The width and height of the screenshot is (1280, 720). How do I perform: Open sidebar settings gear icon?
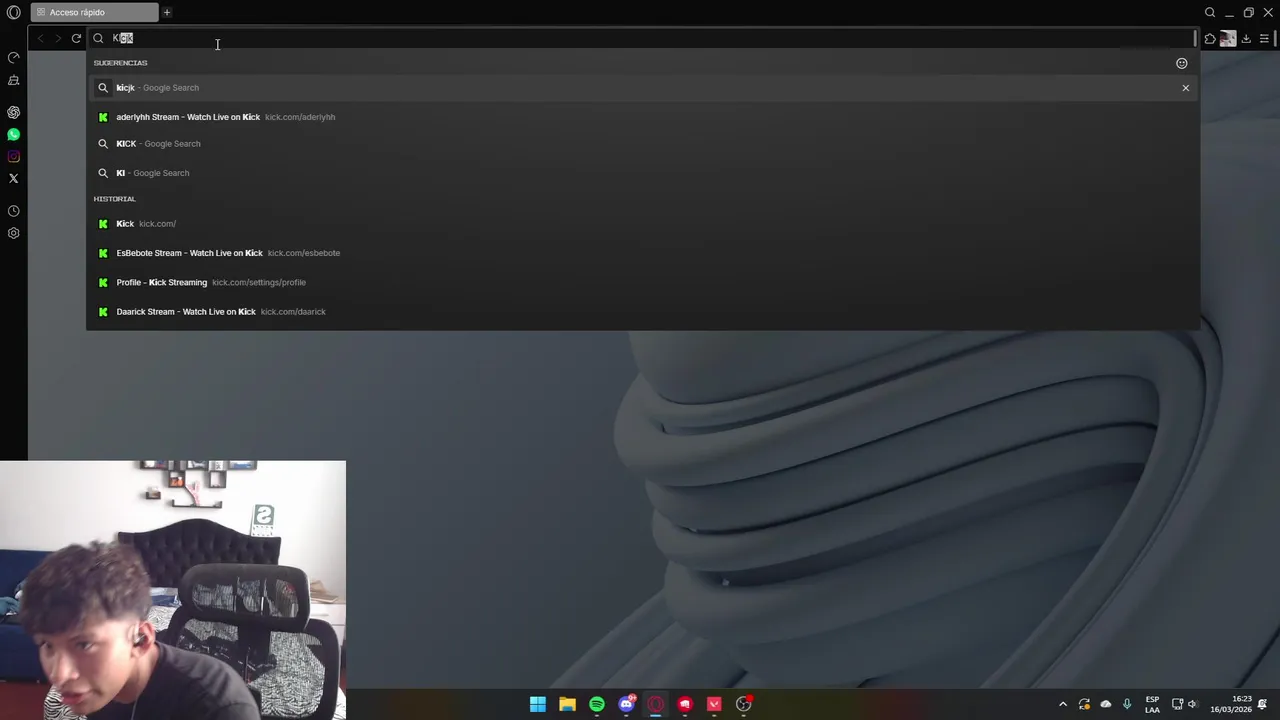click(x=13, y=233)
